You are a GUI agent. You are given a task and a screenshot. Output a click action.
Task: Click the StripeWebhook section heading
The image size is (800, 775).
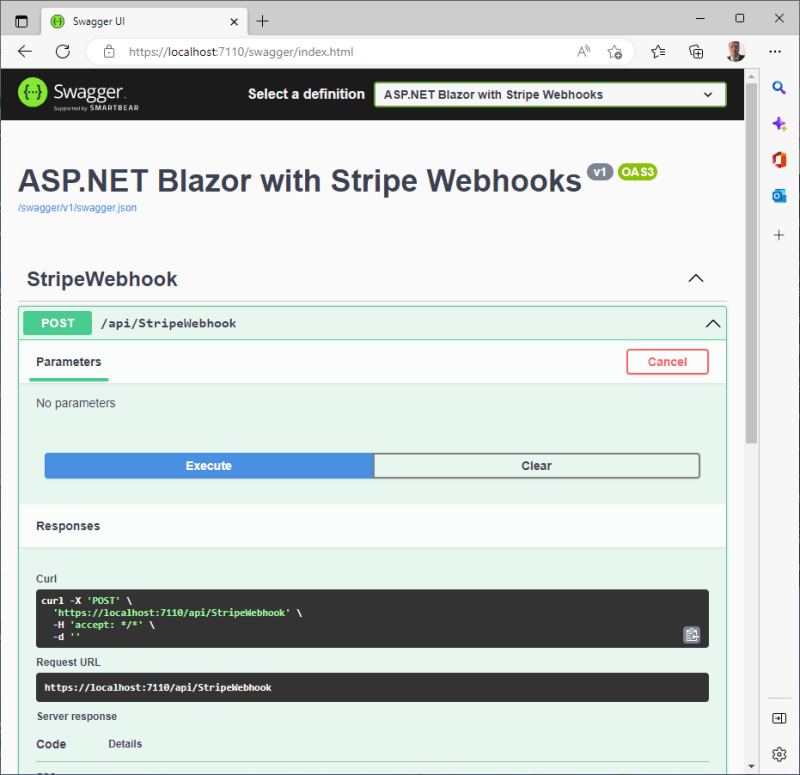[102, 279]
